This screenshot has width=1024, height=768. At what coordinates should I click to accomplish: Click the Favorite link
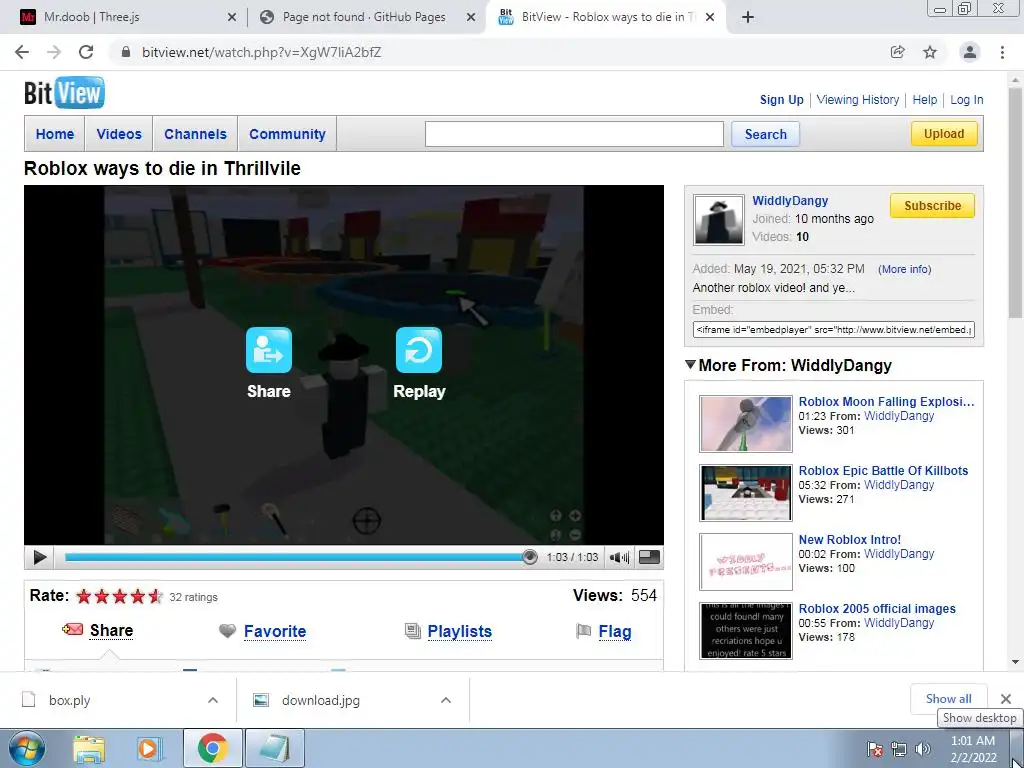tap(275, 631)
